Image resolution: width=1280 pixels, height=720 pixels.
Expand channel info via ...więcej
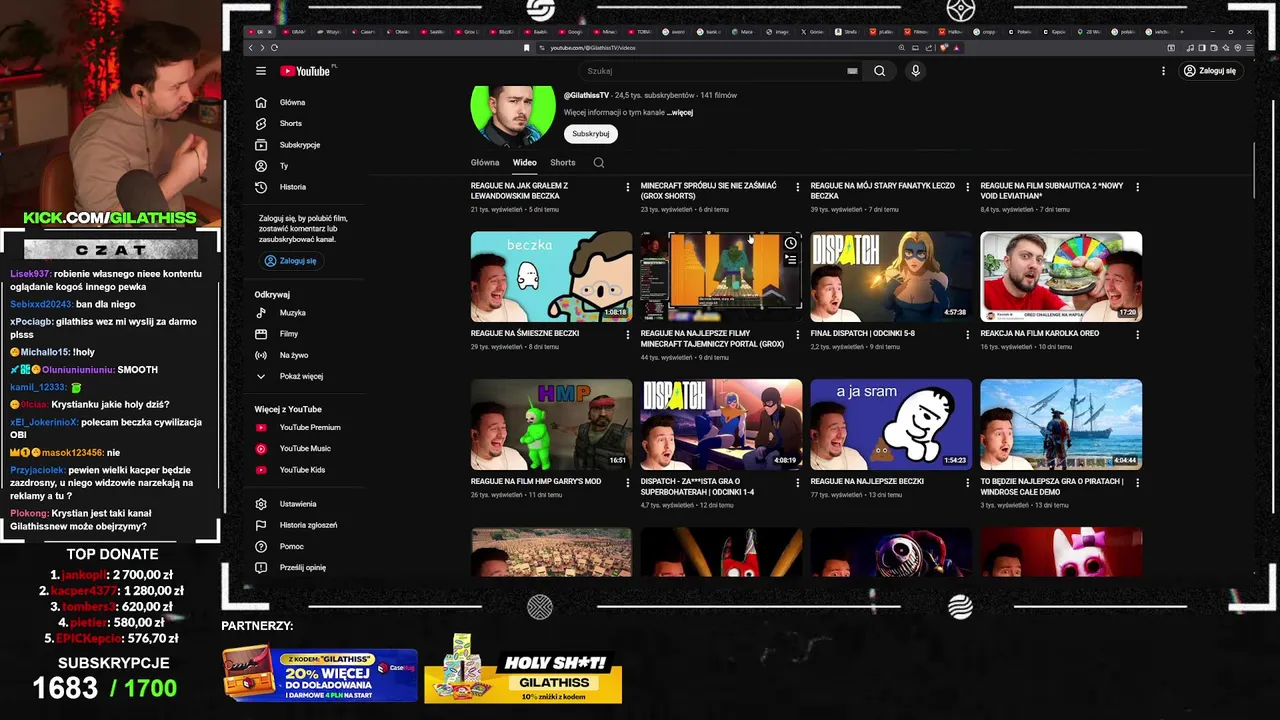pyautogui.click(x=680, y=113)
